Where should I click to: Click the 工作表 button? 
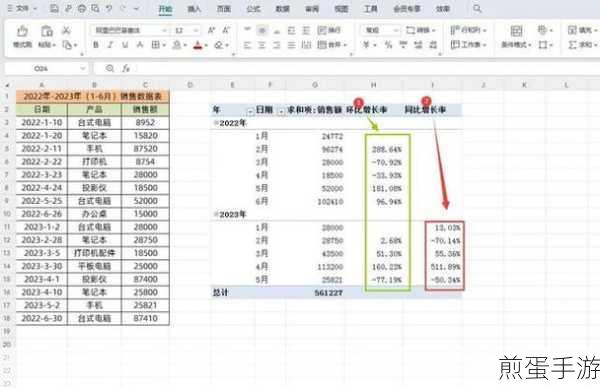coord(468,45)
